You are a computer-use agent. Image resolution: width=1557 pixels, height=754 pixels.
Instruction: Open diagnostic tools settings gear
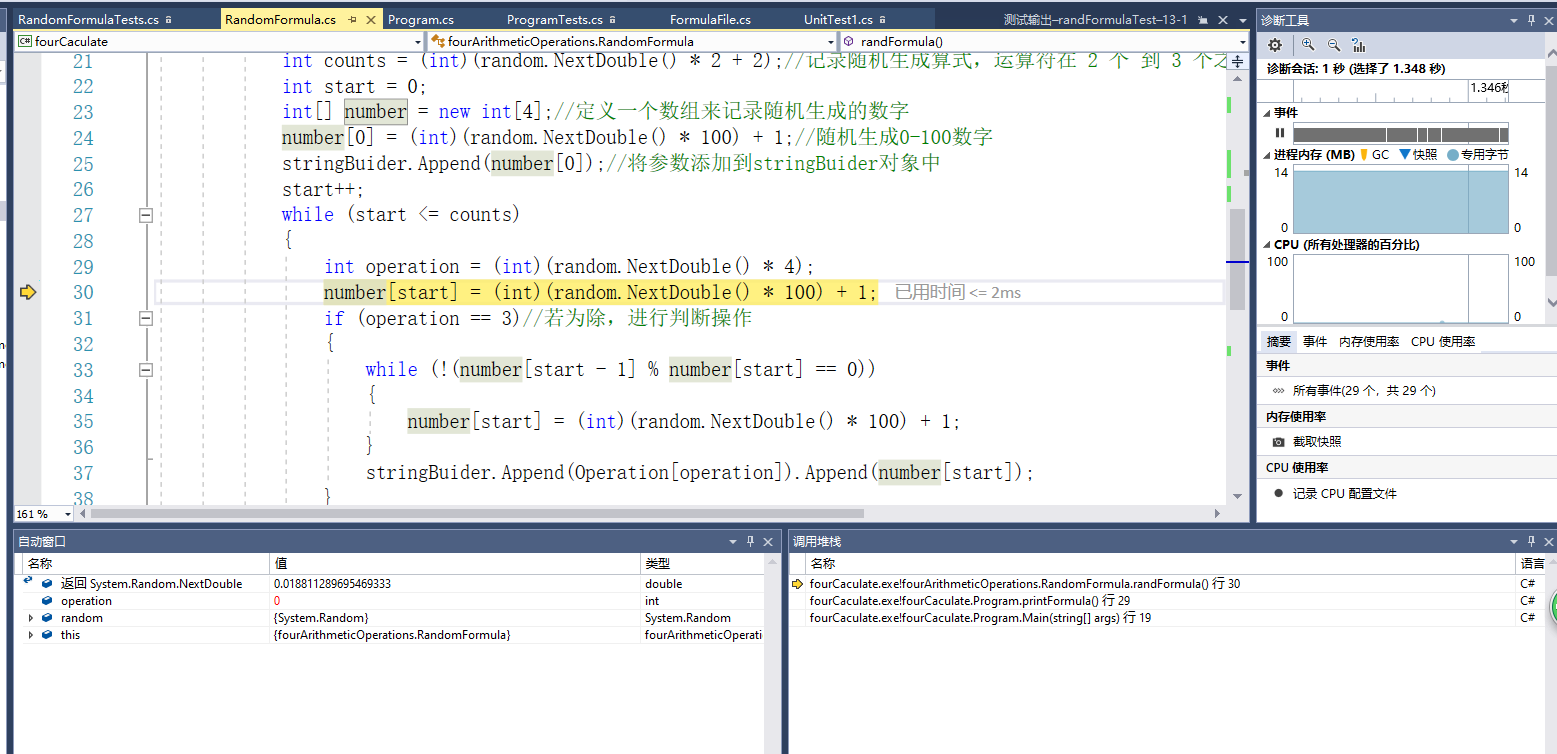pos(1274,45)
